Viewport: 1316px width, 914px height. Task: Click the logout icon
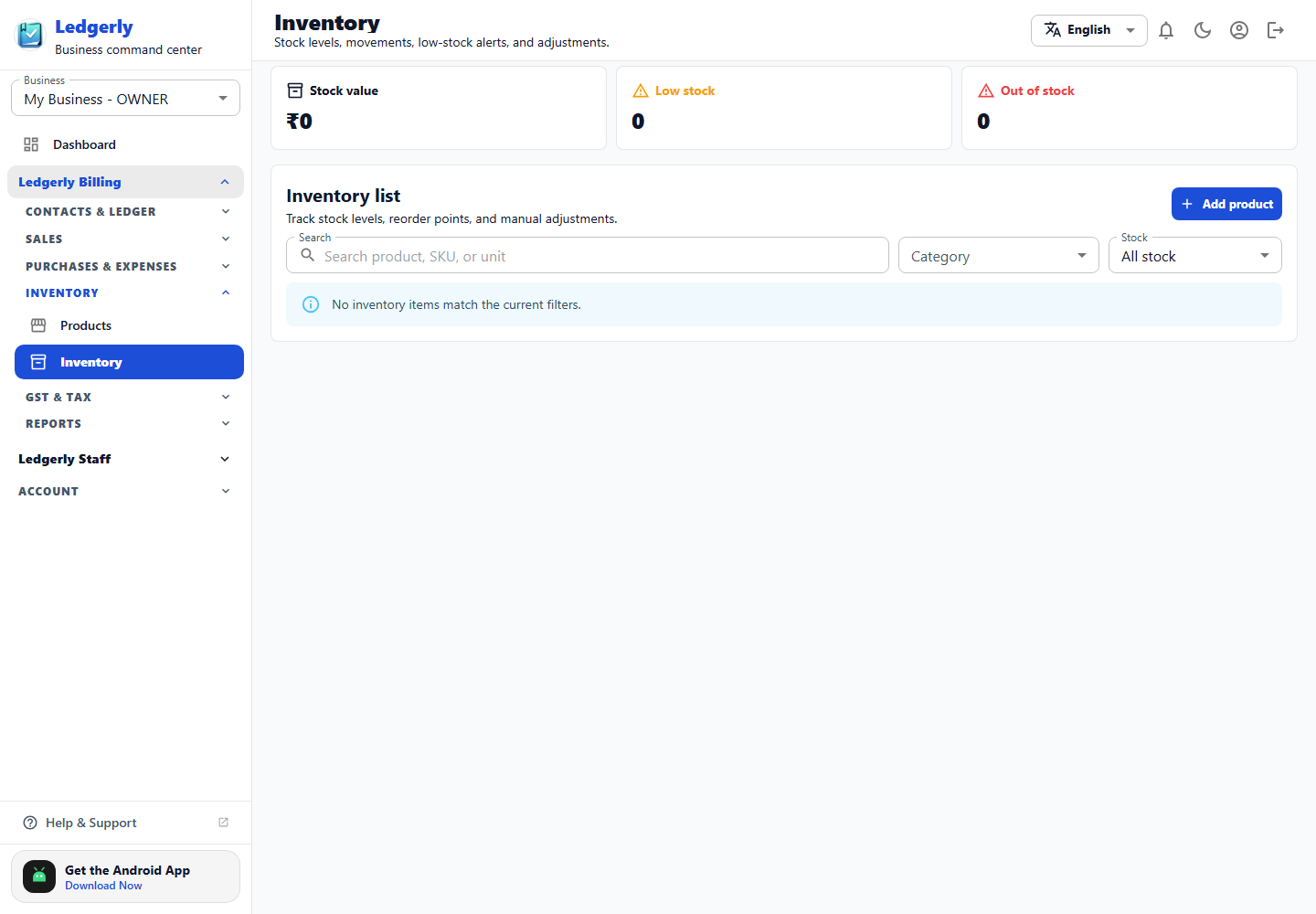click(1276, 30)
